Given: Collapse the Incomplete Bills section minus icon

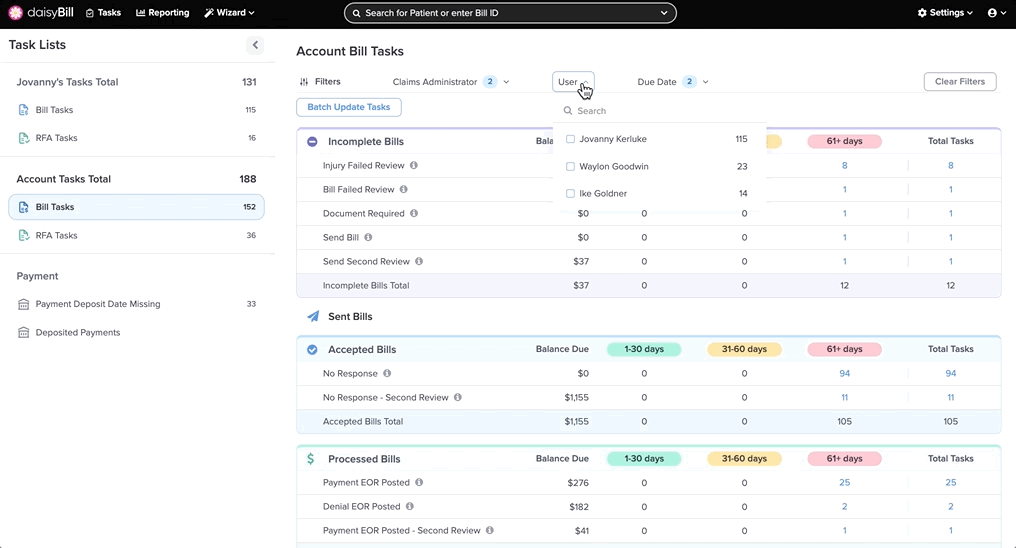Looking at the screenshot, I should click(x=312, y=142).
